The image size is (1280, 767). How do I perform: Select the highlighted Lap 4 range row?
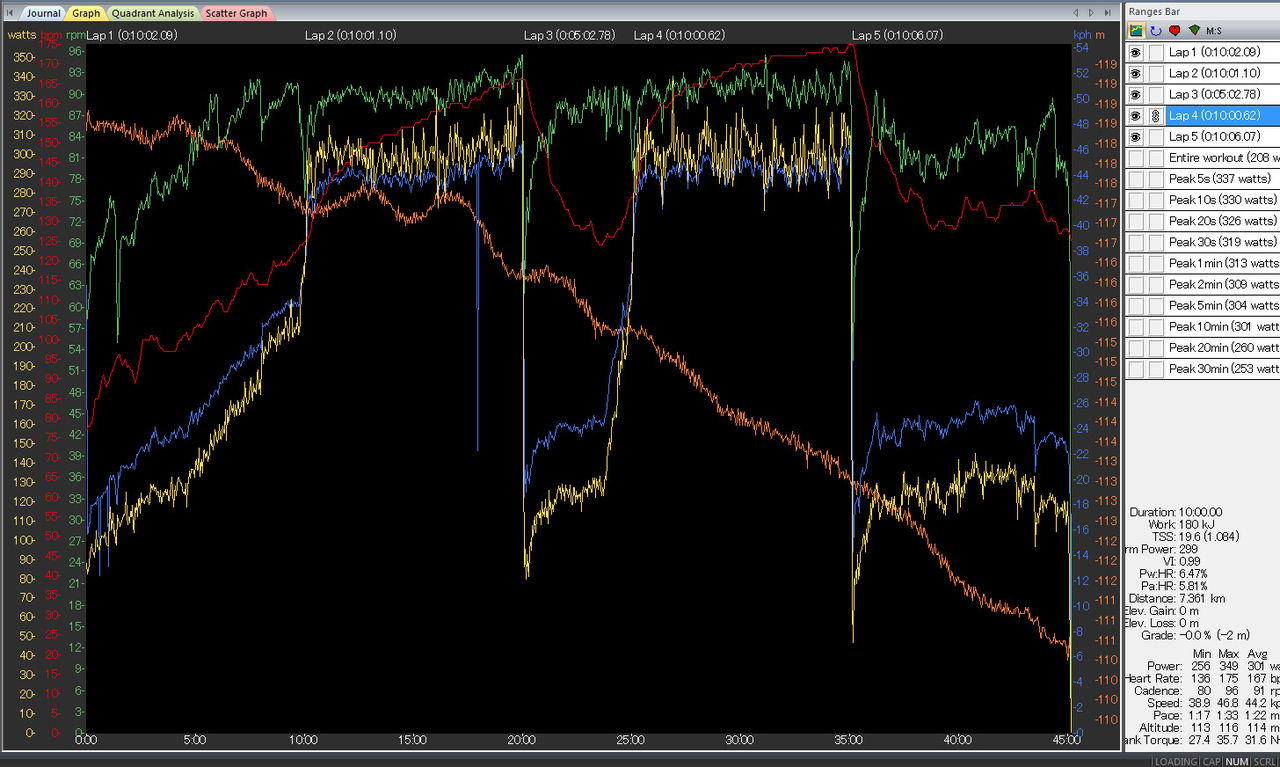1222,115
